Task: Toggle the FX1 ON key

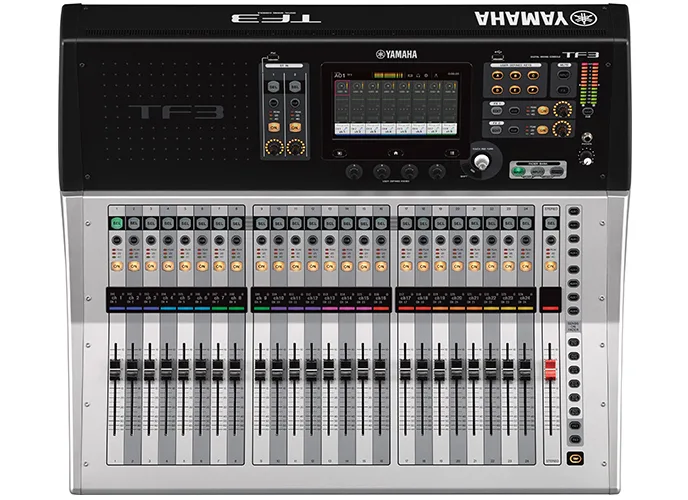Action: (543, 111)
